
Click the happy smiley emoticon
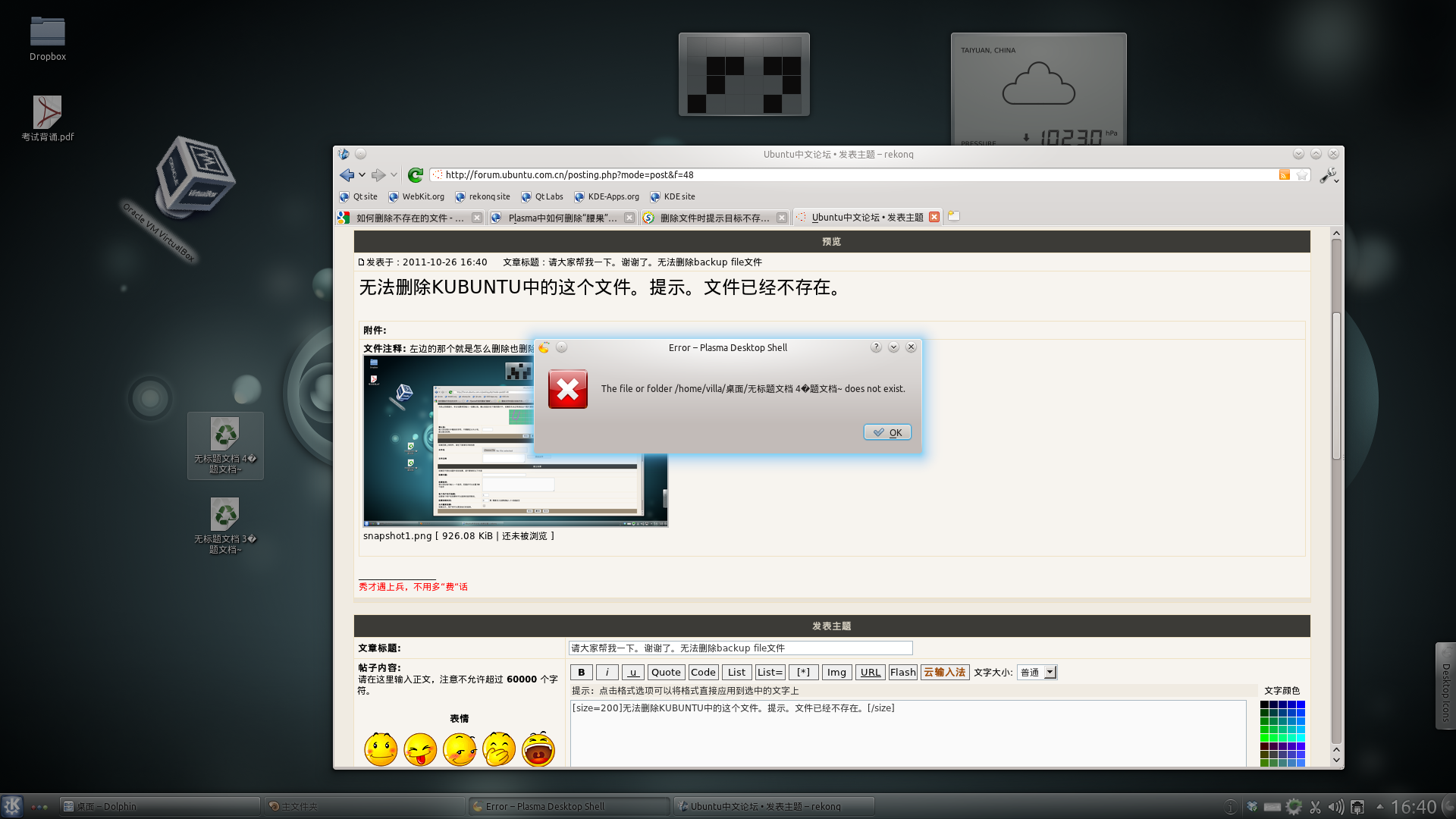pyautogui.click(x=381, y=749)
